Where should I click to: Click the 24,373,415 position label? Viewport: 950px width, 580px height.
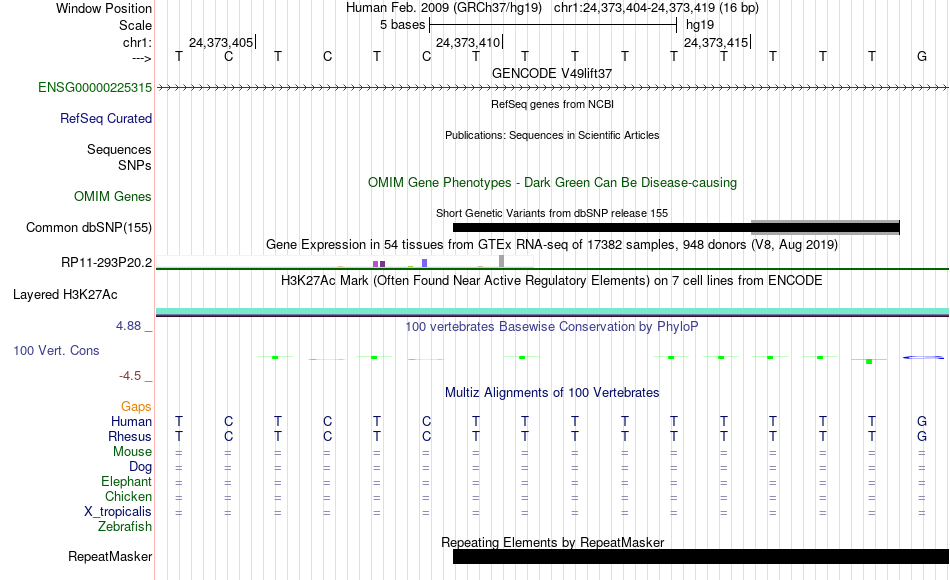pos(716,42)
